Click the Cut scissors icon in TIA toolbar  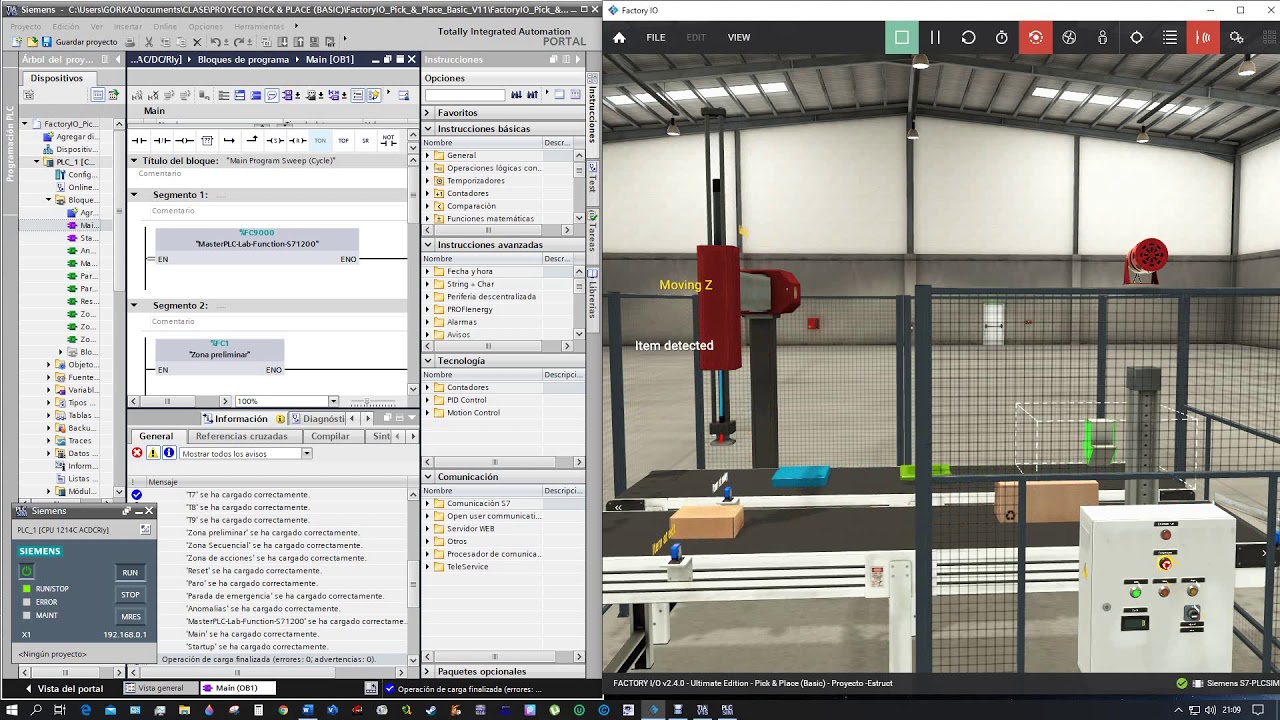(x=149, y=42)
